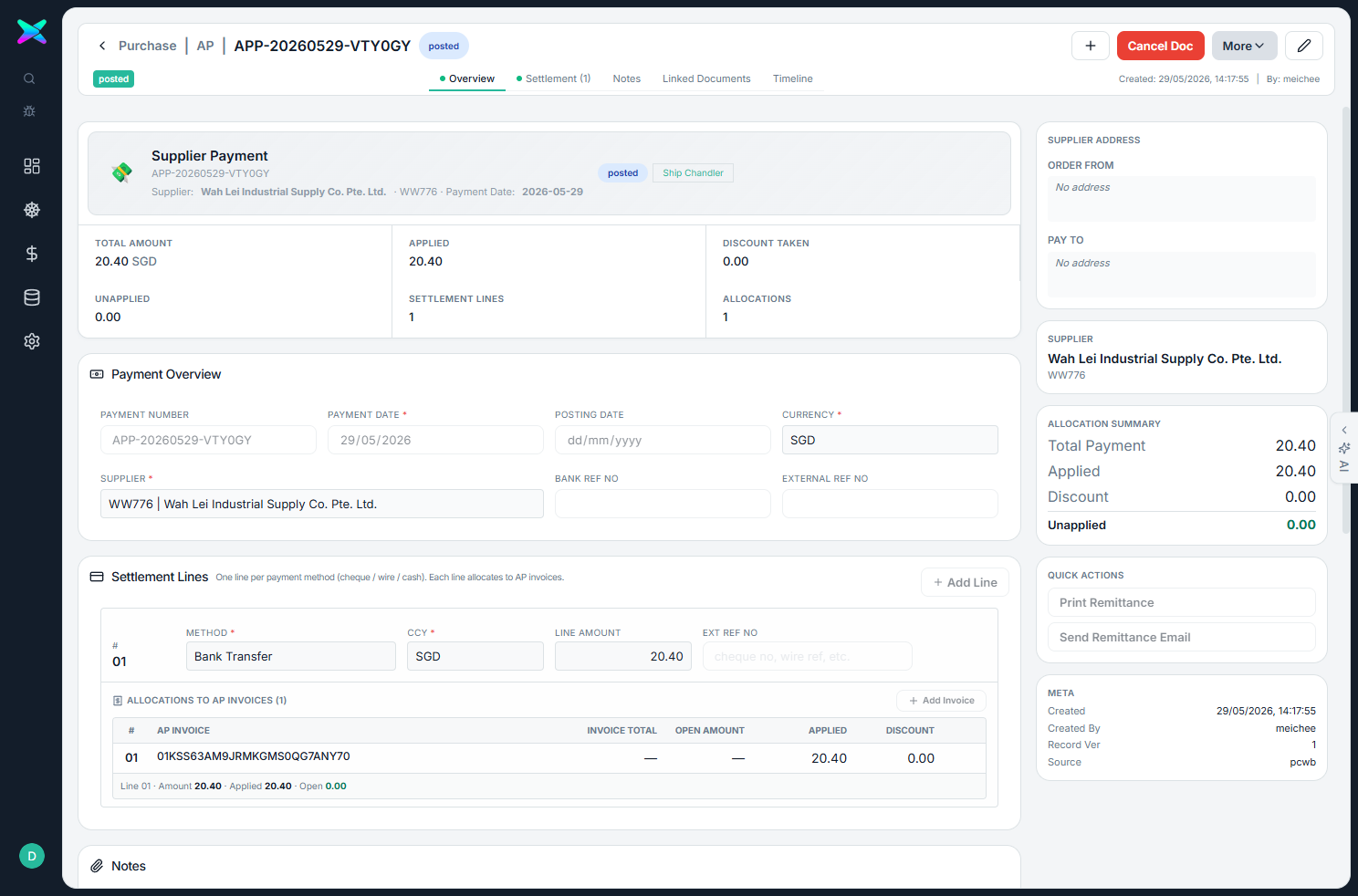Open the Method Bank Transfer dropdown
This screenshot has height=896, width=1358.
pos(291,656)
